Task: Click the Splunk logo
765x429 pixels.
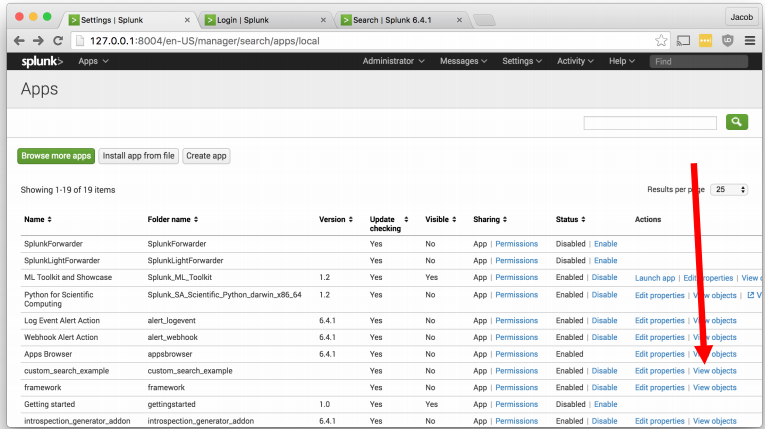Action: click(x=42, y=61)
